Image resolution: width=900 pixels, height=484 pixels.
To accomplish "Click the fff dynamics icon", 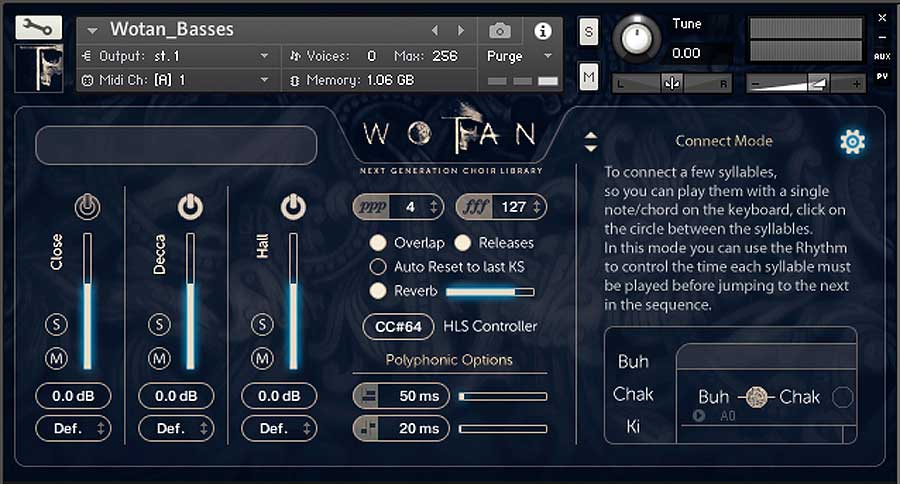I will point(475,207).
